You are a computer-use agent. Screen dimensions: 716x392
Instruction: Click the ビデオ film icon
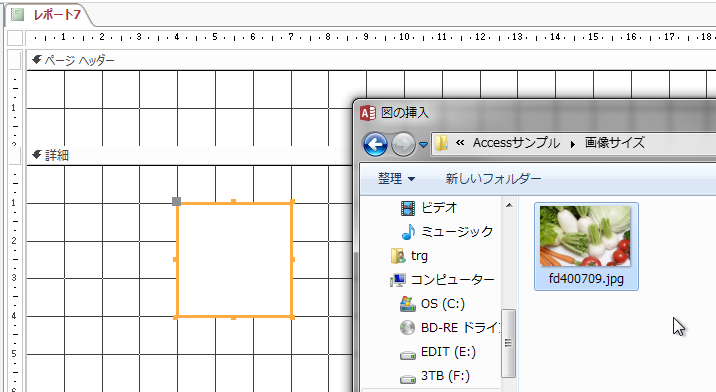coord(408,208)
